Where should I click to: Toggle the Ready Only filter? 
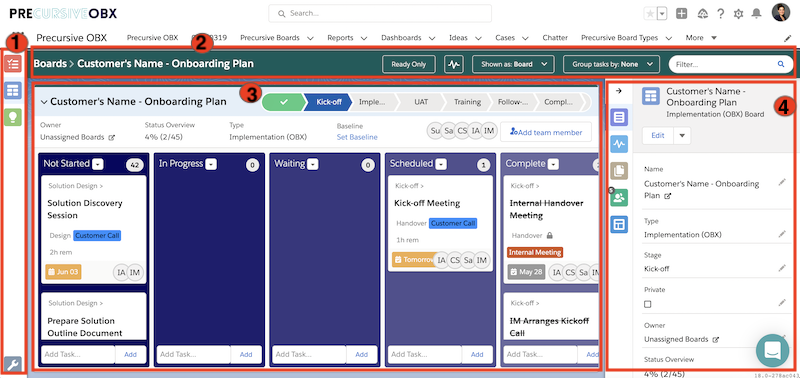(x=409, y=64)
